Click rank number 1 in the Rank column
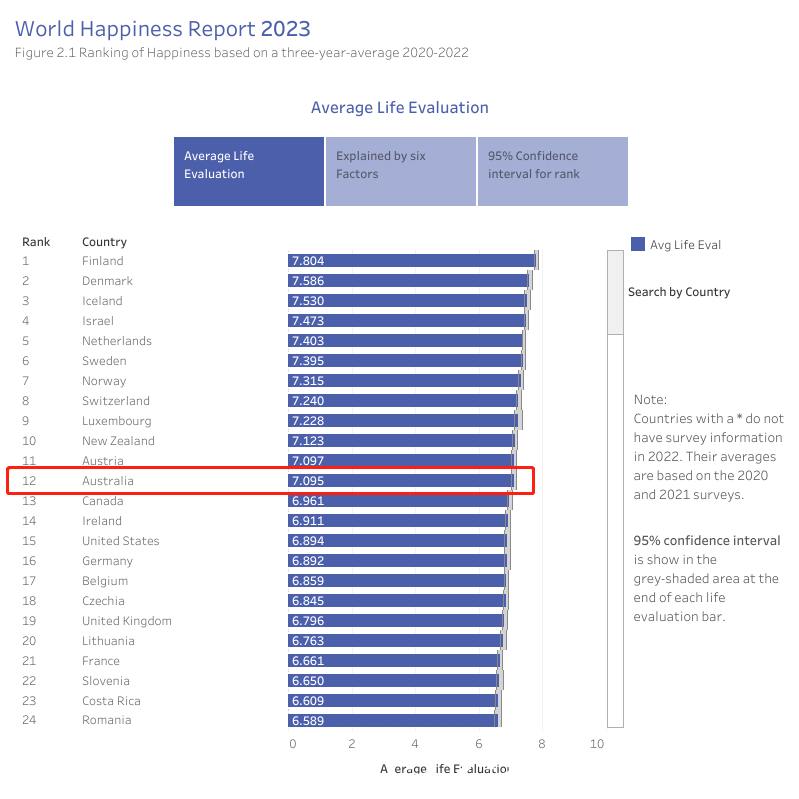 25,261
